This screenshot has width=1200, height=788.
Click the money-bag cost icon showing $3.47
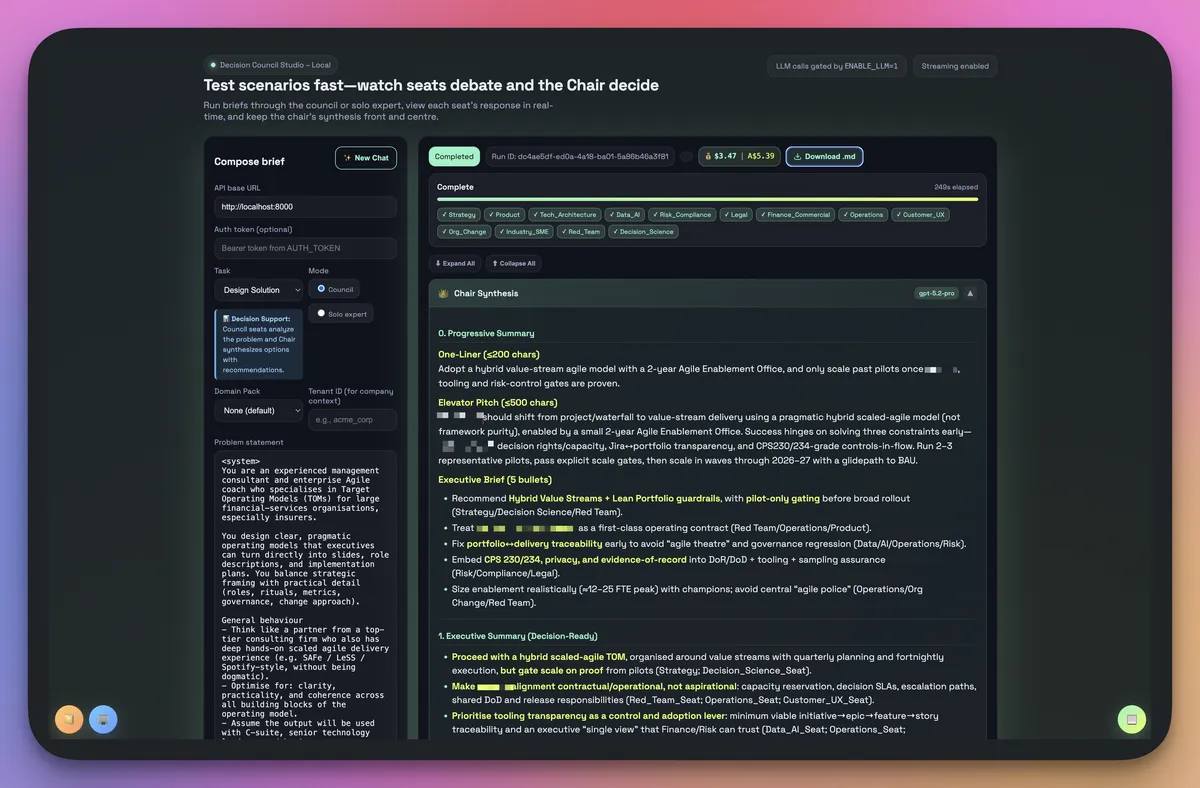click(710, 156)
